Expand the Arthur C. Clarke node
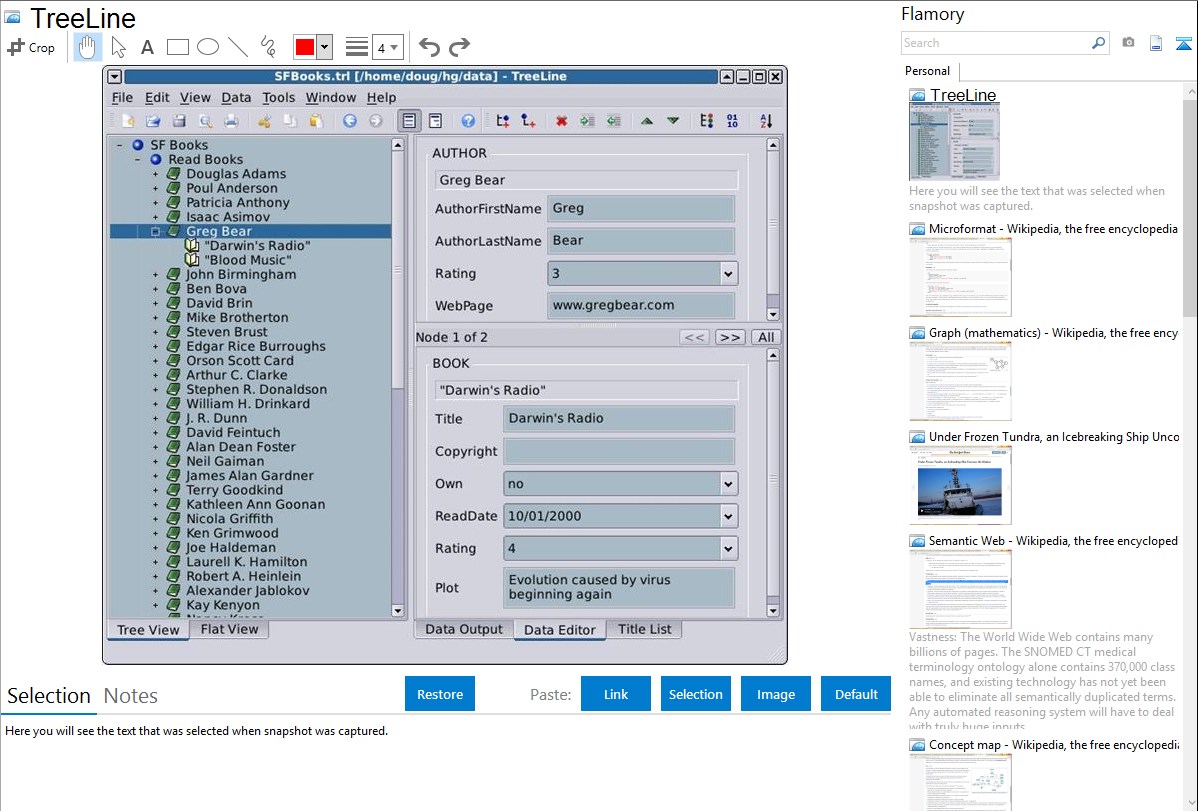1198x811 pixels. click(155, 375)
